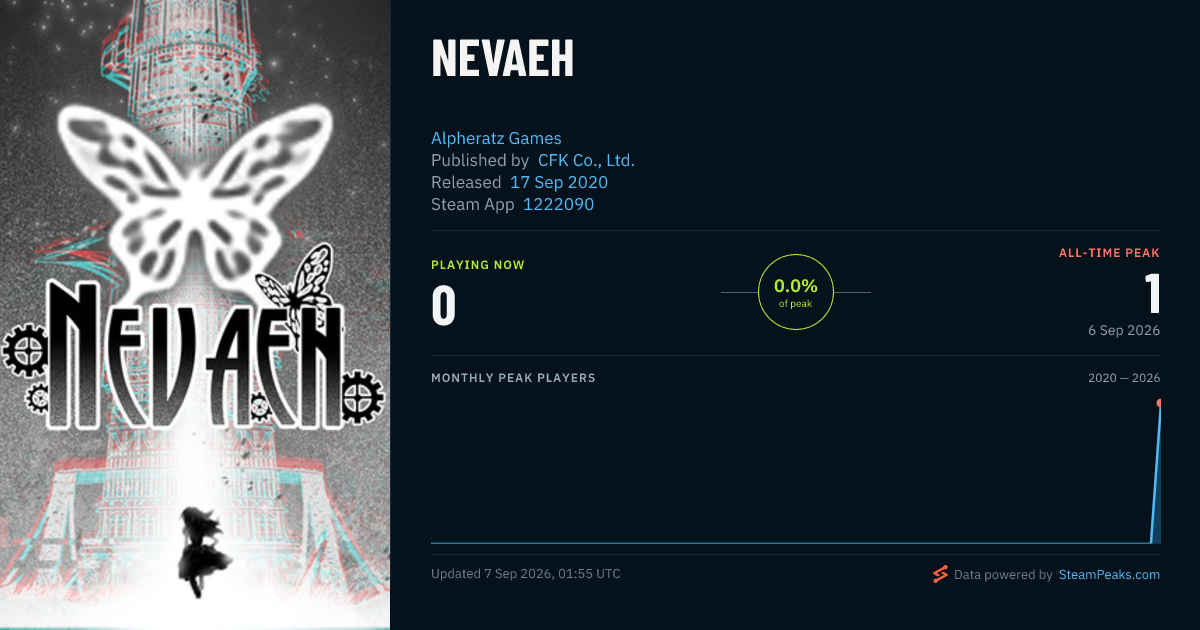The image size is (1200, 630).
Task: Click the SteamPeaks logo icon
Action: pos(940,574)
